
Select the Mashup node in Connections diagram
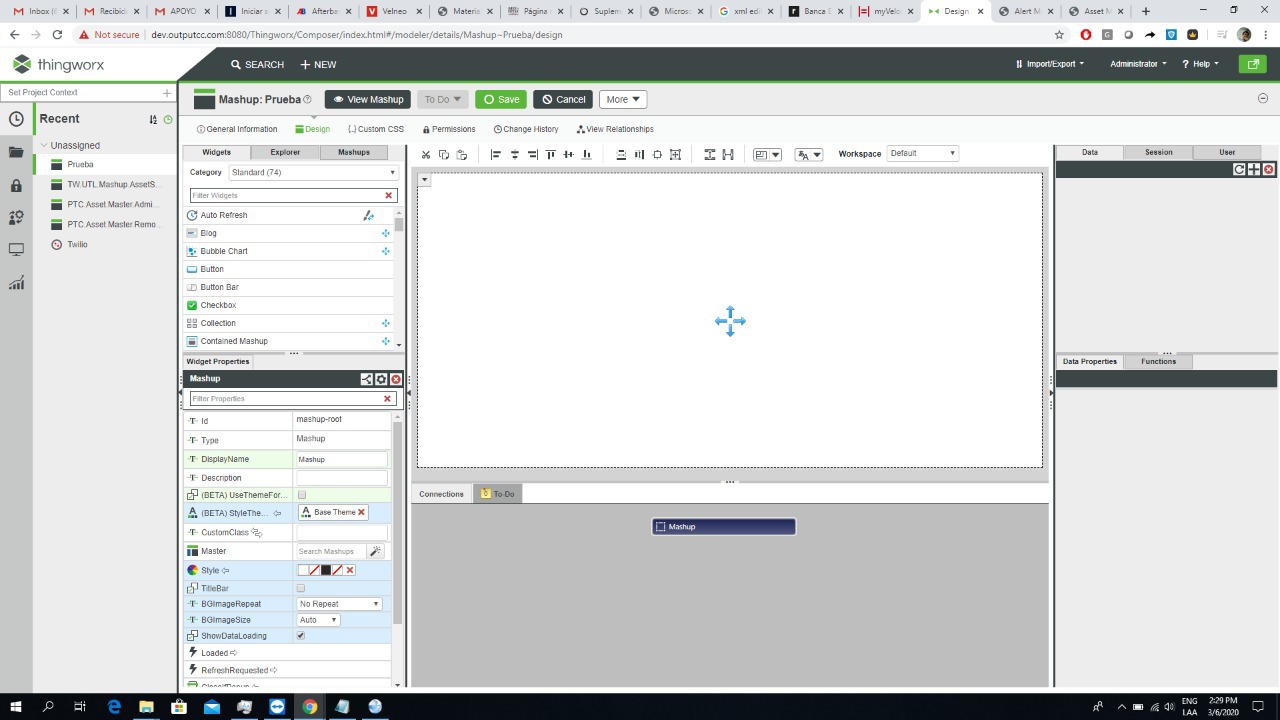pyautogui.click(x=724, y=527)
